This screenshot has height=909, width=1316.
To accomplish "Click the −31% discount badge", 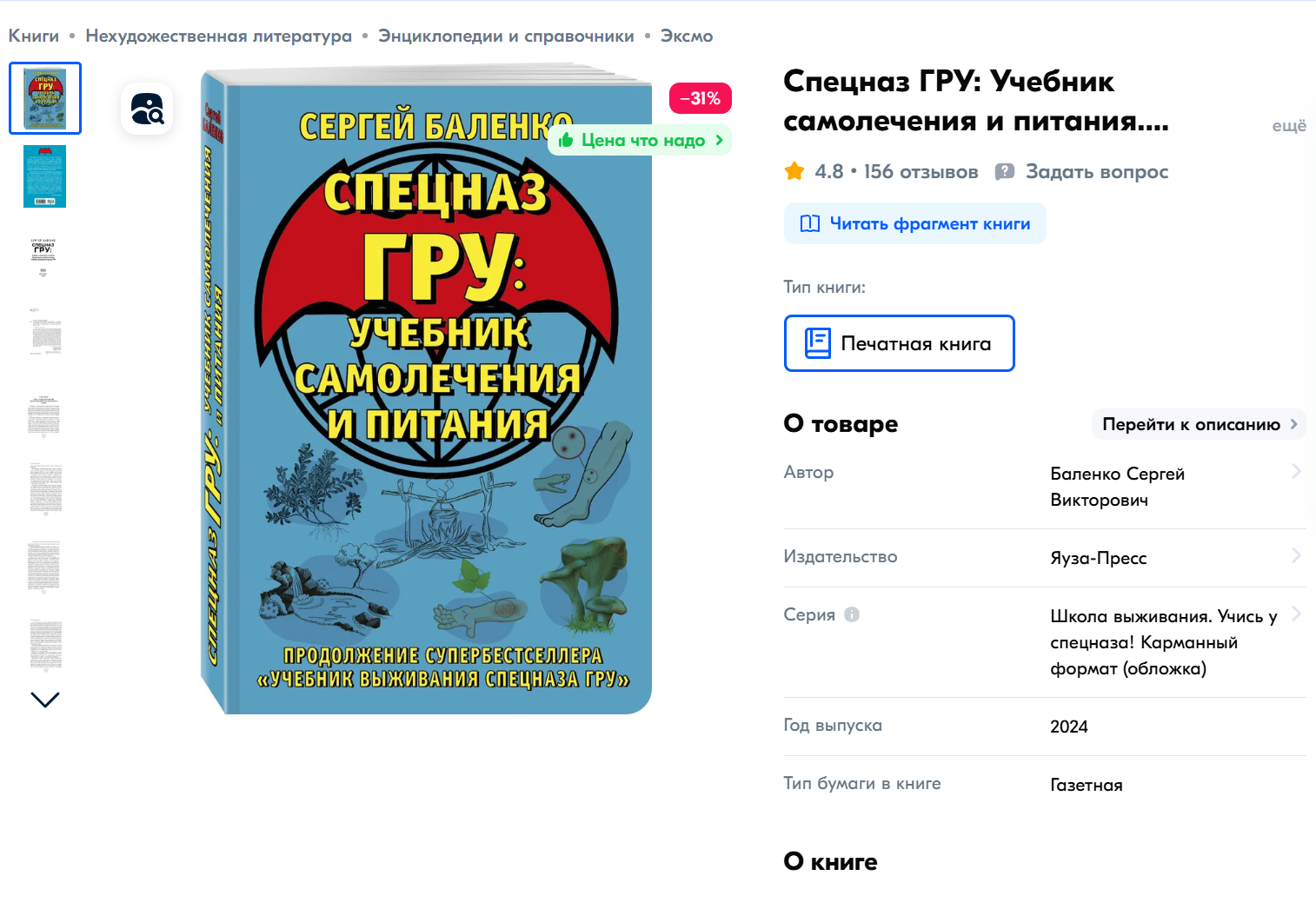I will pos(700,98).
